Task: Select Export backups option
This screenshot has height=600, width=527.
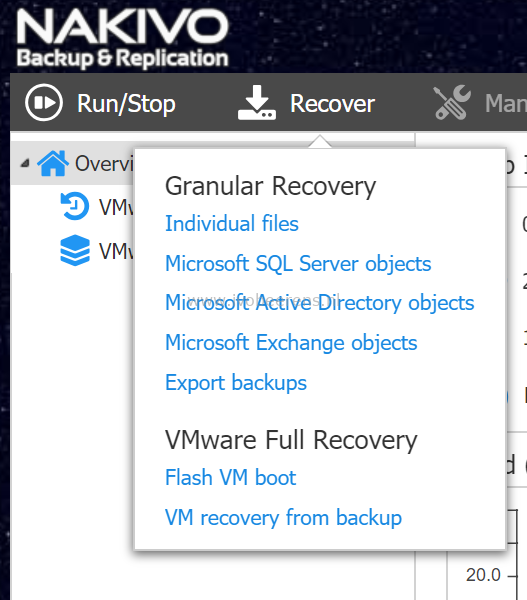Action: tap(236, 382)
